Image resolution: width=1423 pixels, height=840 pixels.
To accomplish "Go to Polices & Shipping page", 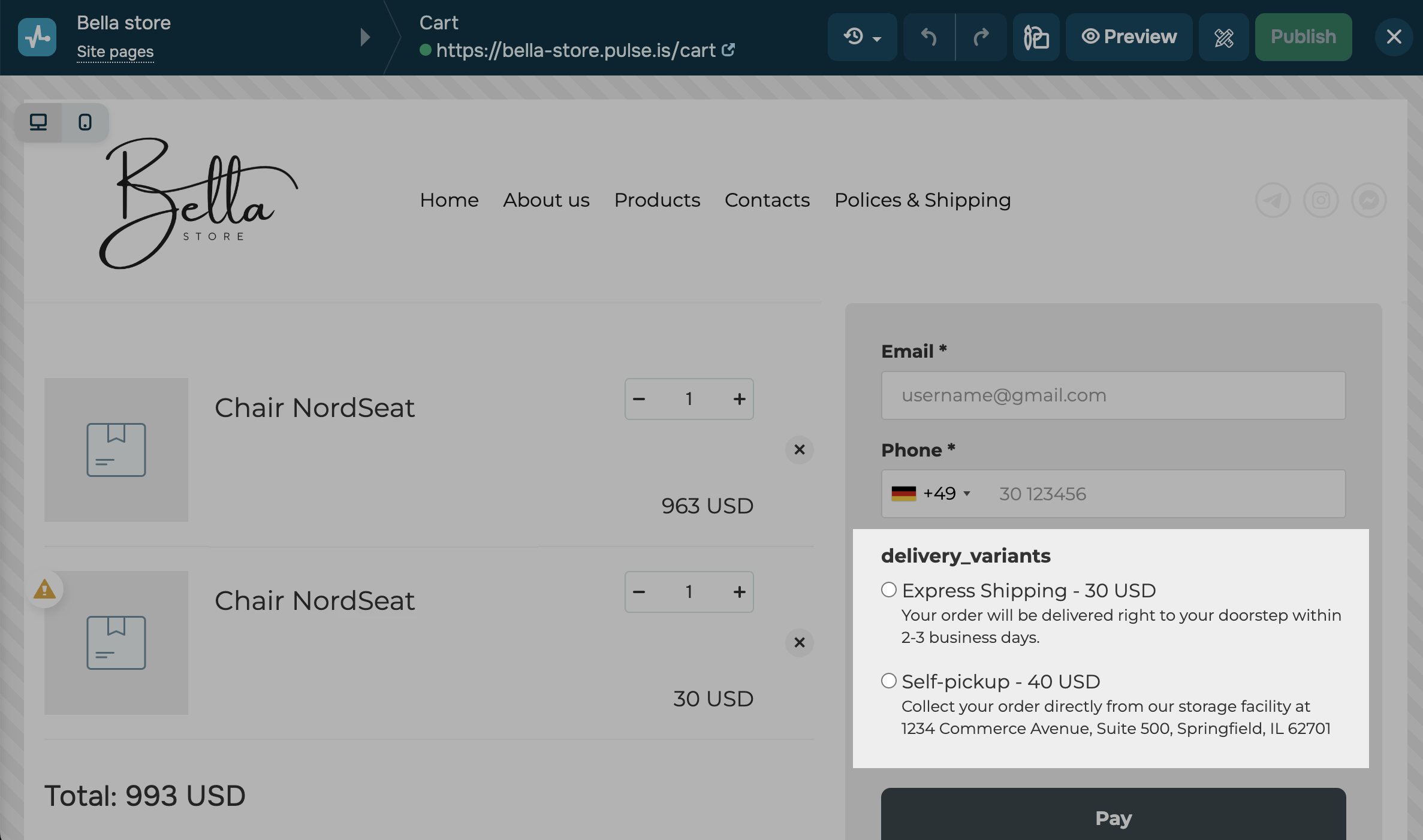I will click(922, 200).
